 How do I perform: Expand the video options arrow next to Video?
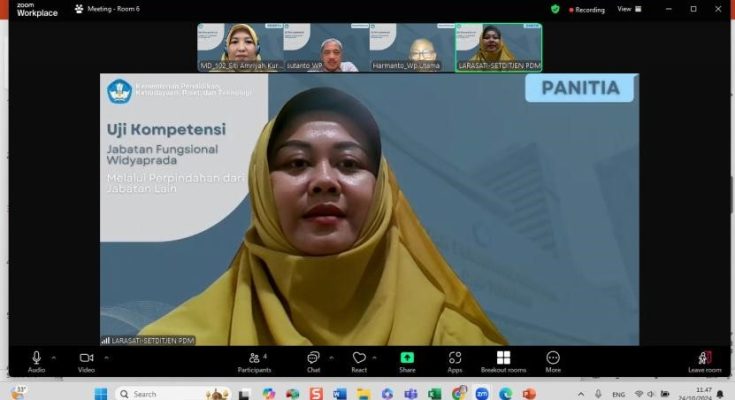pyautogui.click(x=105, y=357)
